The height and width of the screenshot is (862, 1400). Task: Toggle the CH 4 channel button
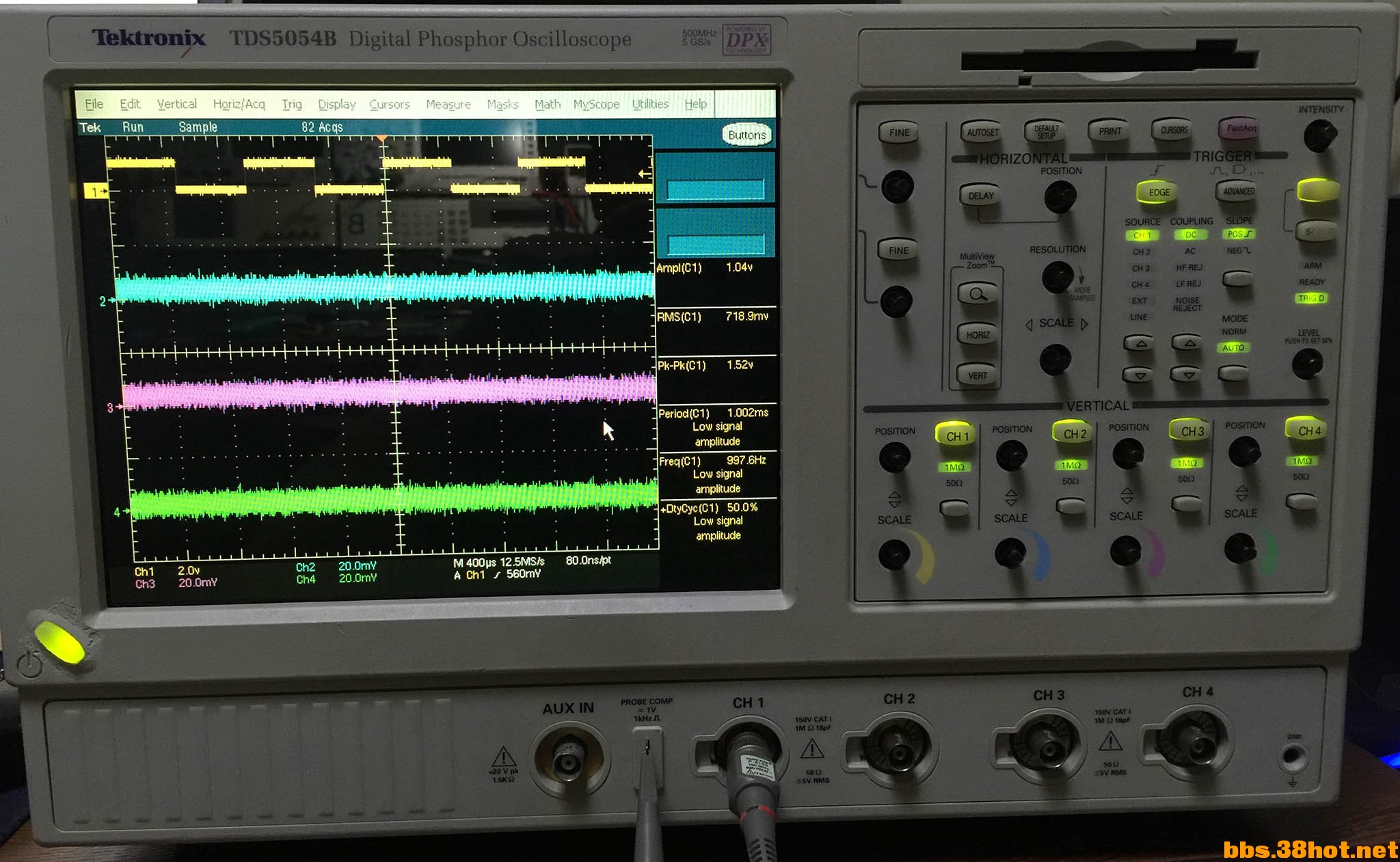1308,430
